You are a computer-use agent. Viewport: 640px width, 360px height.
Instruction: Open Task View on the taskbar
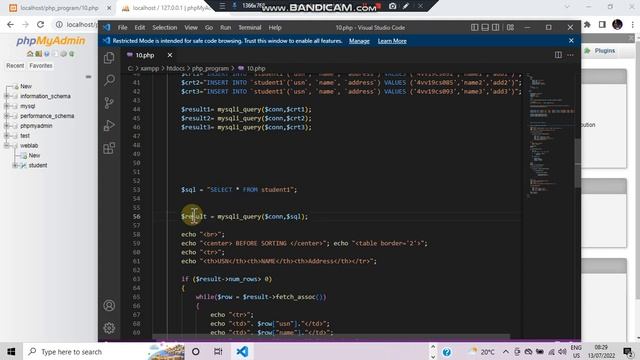[218, 351]
